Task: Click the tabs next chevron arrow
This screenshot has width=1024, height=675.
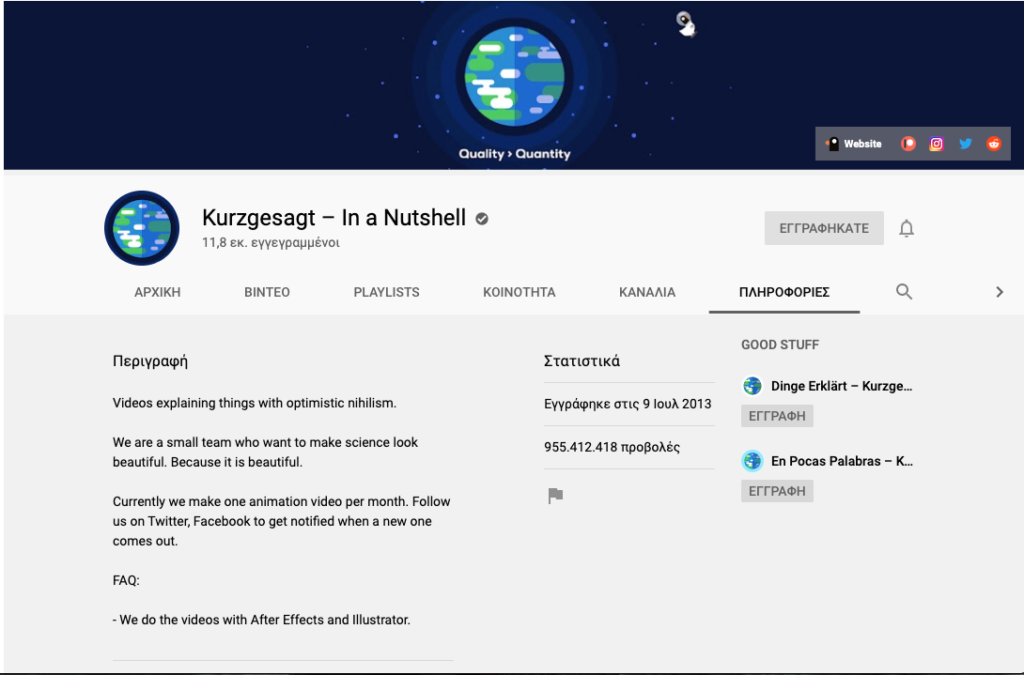Action: pos(999,292)
